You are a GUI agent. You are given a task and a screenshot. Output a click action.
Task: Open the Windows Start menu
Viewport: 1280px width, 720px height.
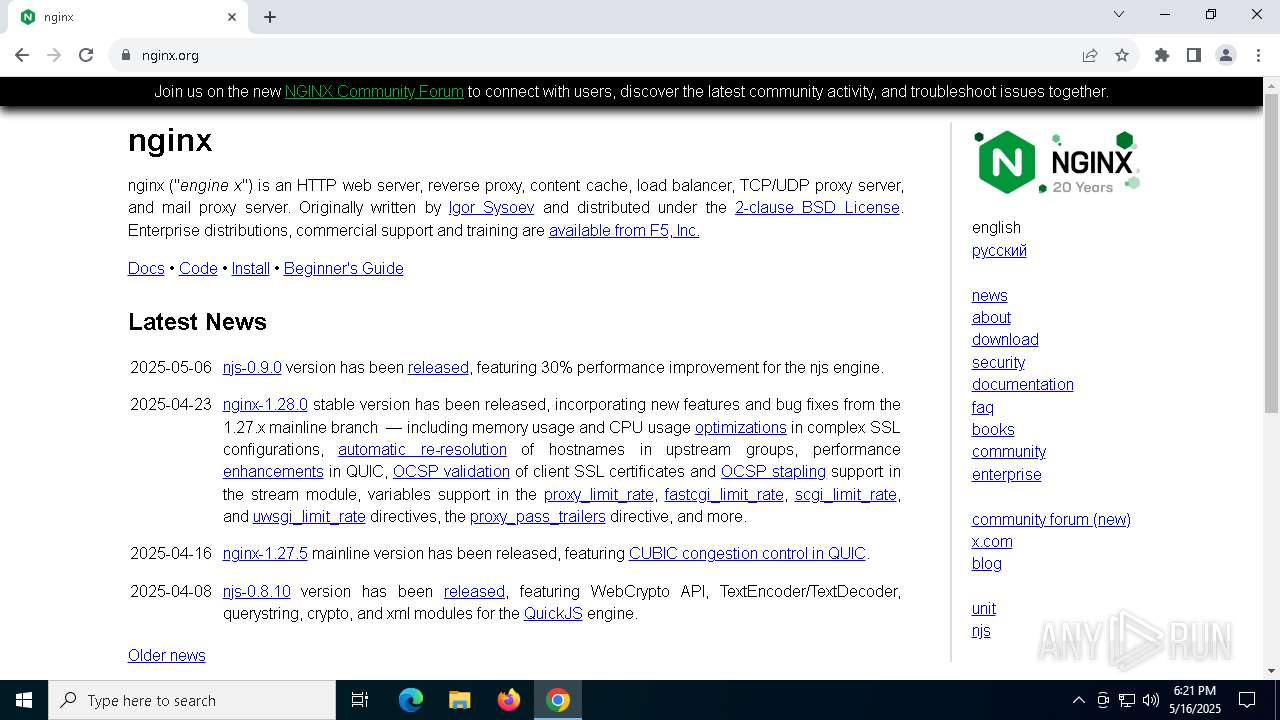pyautogui.click(x=24, y=700)
